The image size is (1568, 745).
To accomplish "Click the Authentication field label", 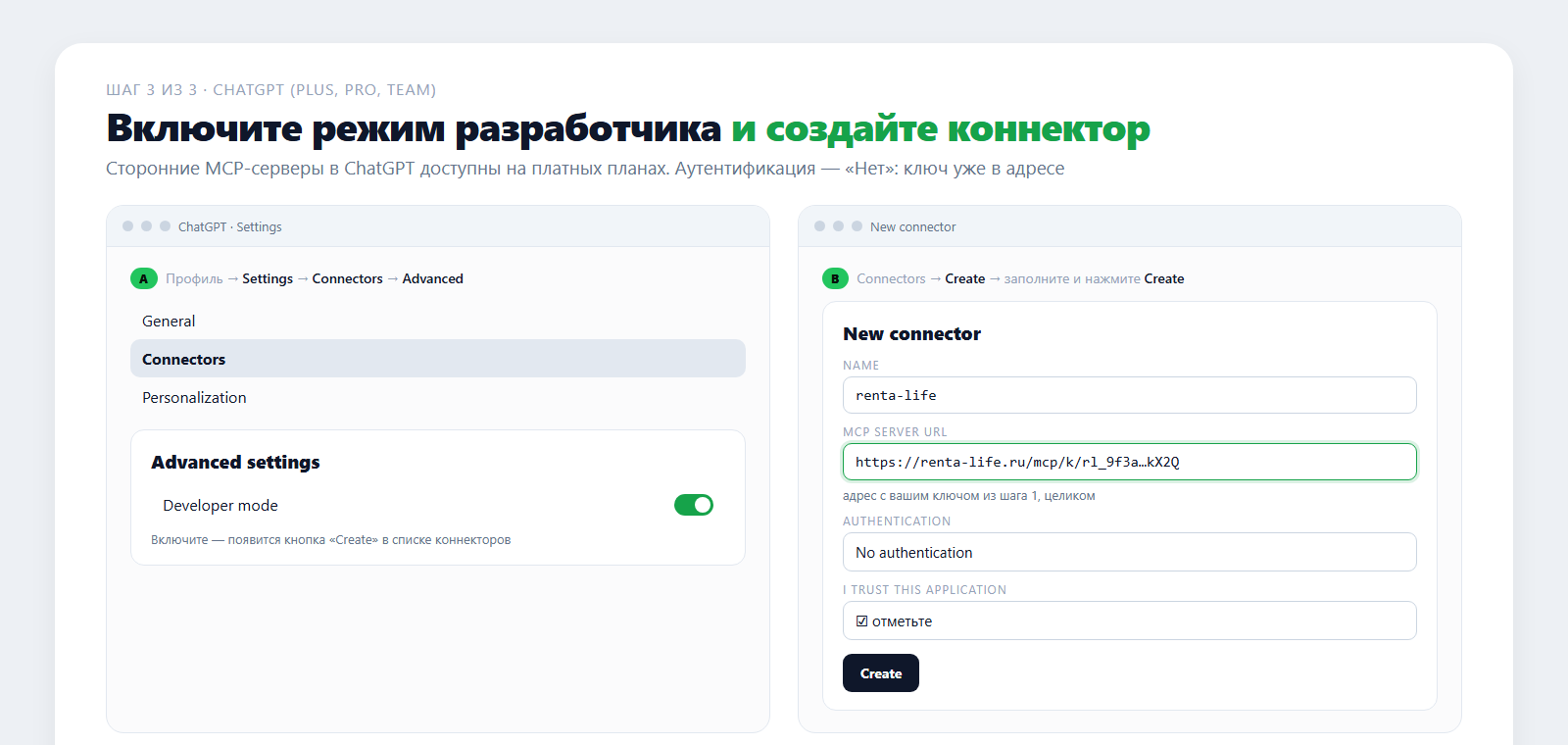I will 897,521.
